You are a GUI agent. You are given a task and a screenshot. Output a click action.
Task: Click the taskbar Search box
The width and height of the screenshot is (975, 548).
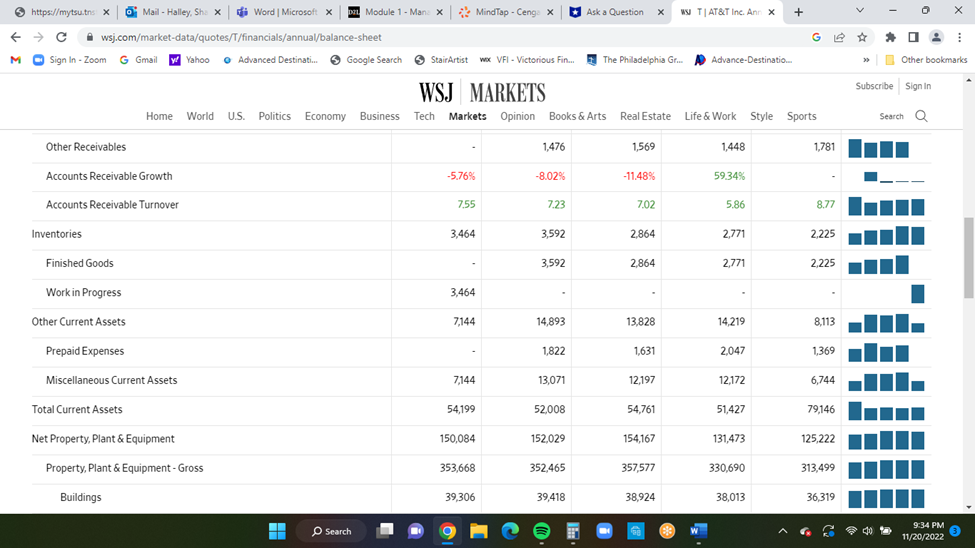tap(331, 531)
